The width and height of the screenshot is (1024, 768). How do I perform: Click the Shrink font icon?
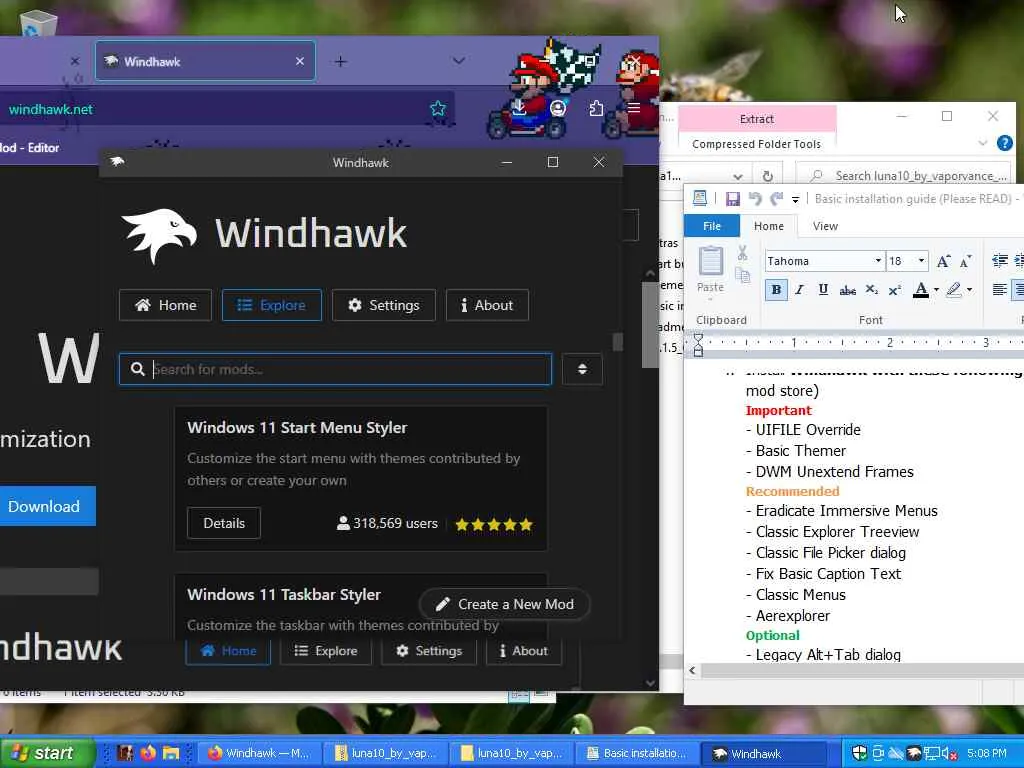[965, 261]
